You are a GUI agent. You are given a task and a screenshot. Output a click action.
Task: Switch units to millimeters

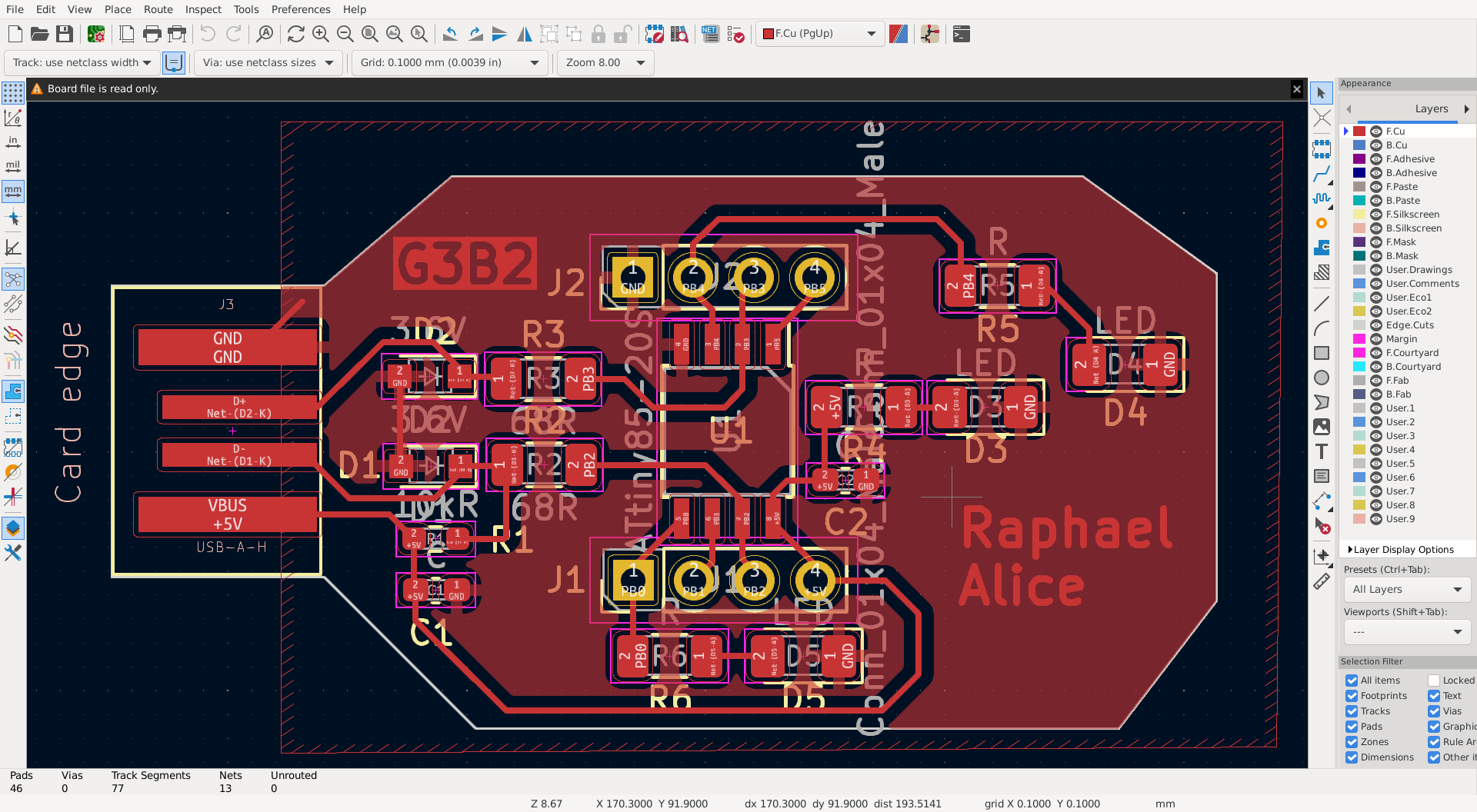(x=13, y=191)
